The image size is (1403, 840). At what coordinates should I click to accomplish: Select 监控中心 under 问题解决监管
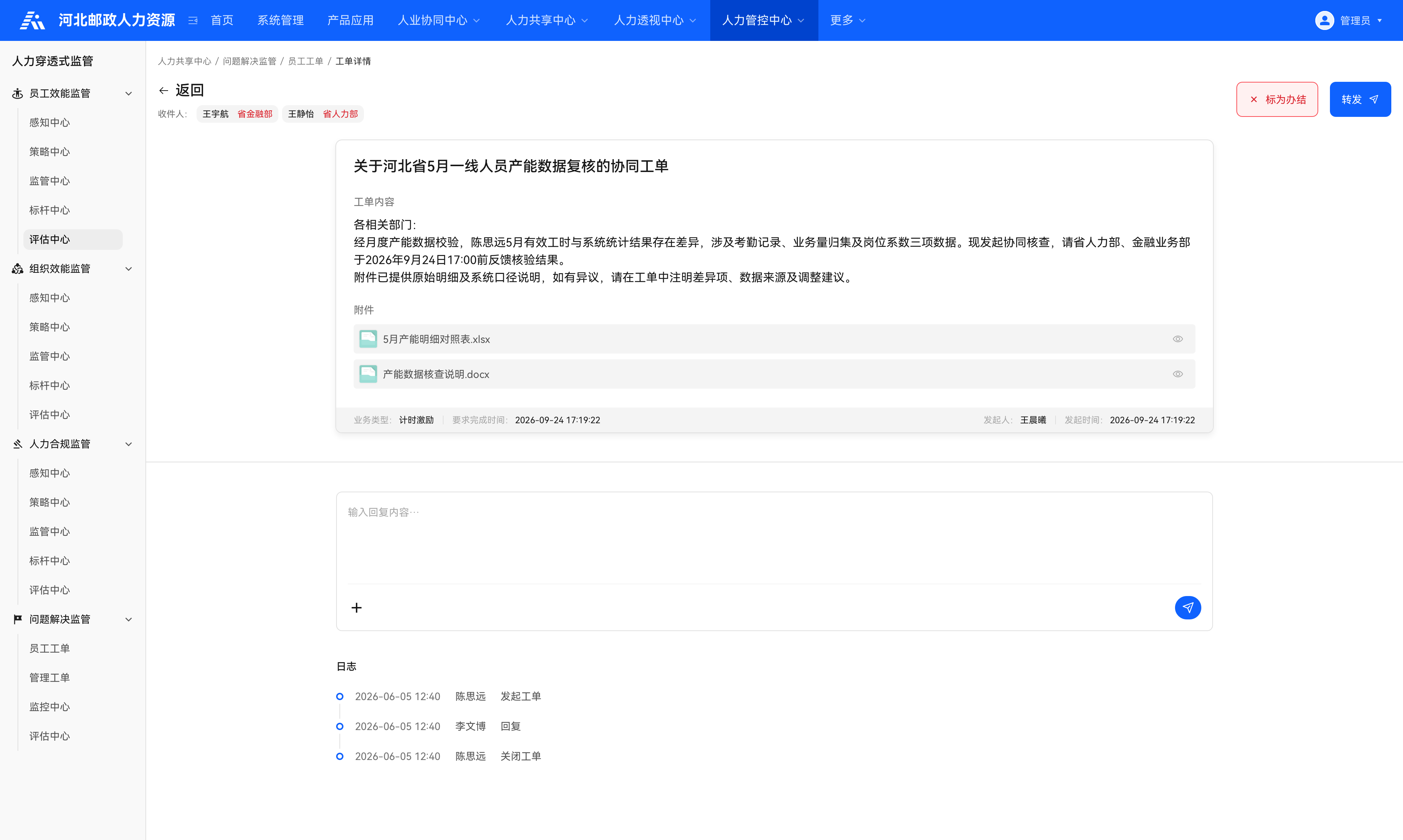click(50, 707)
